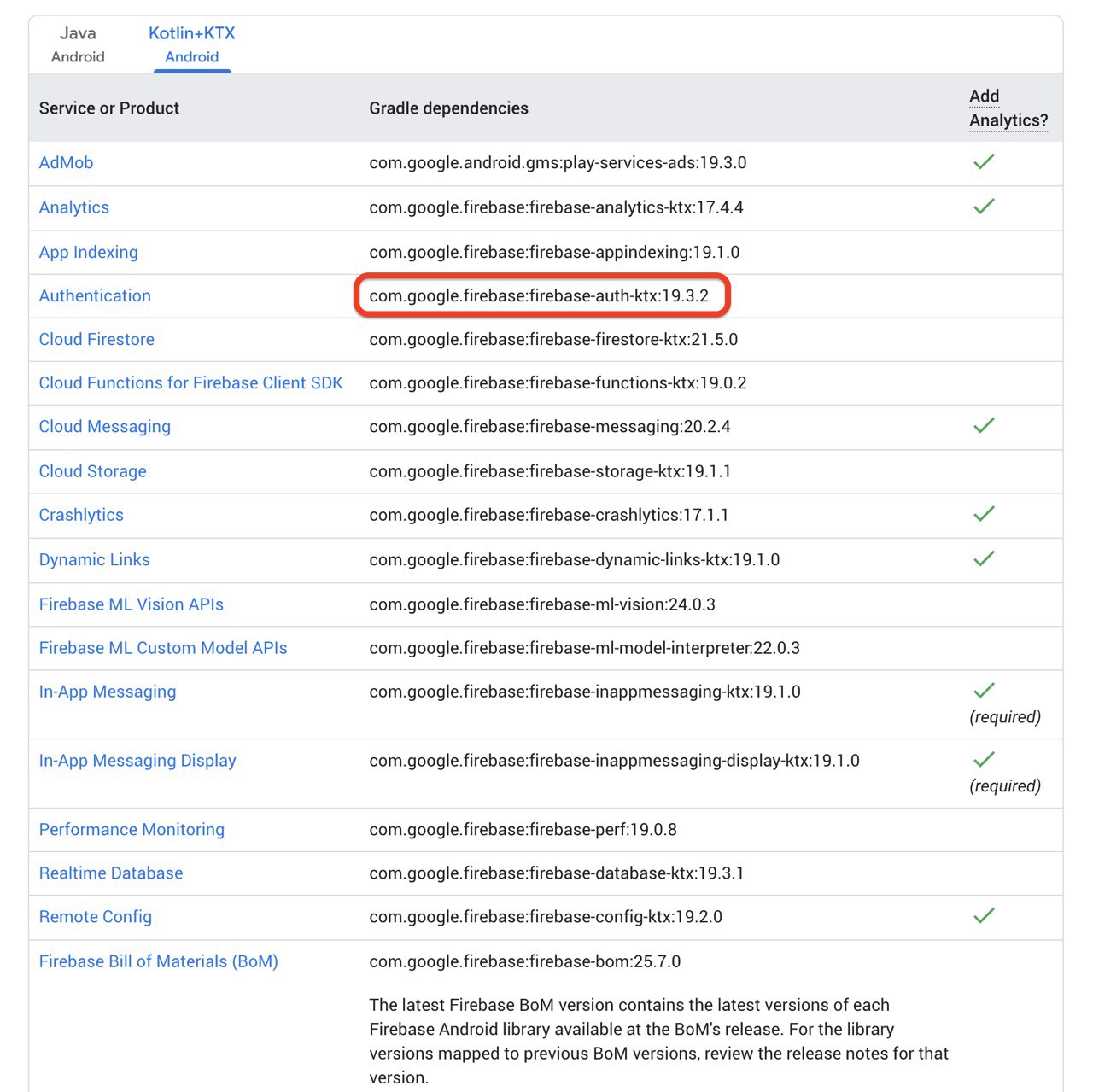This screenshot has width=1093, height=1092.
Task: Open the Cloud Firestore link
Action: click(96, 339)
